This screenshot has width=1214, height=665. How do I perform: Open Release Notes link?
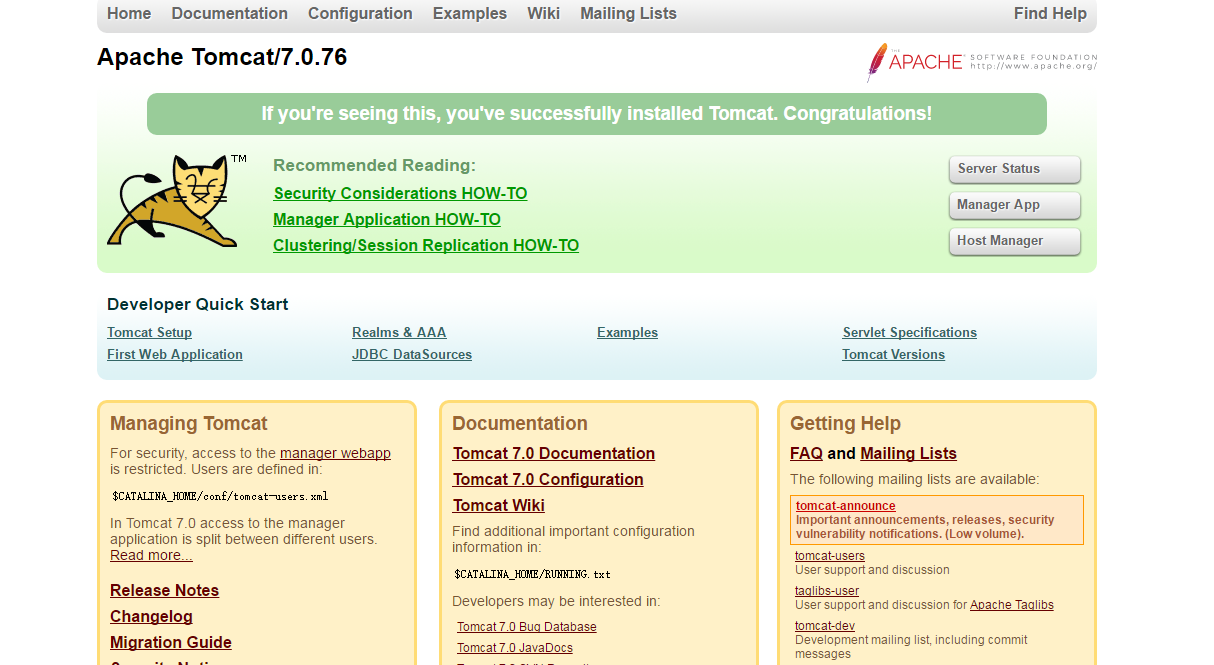pos(164,591)
